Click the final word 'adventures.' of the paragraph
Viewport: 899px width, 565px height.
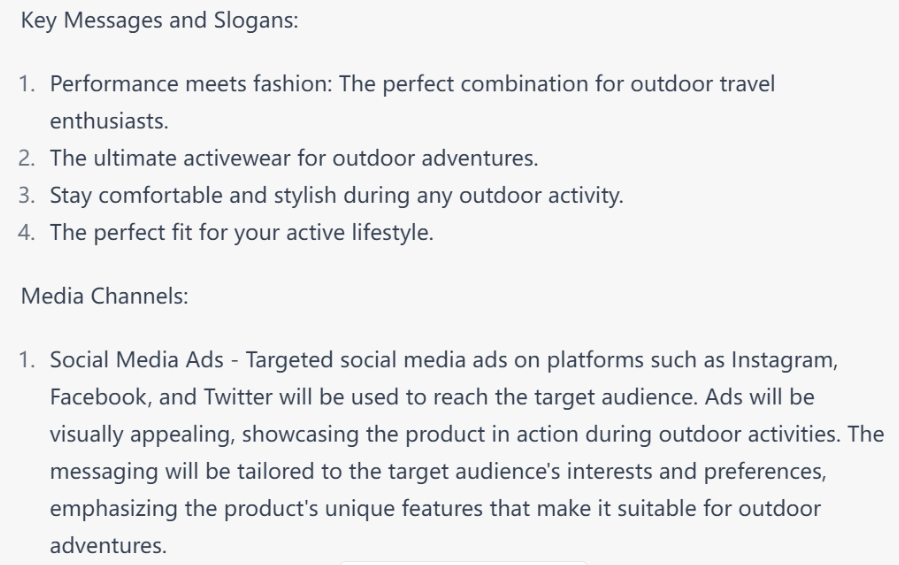108,545
